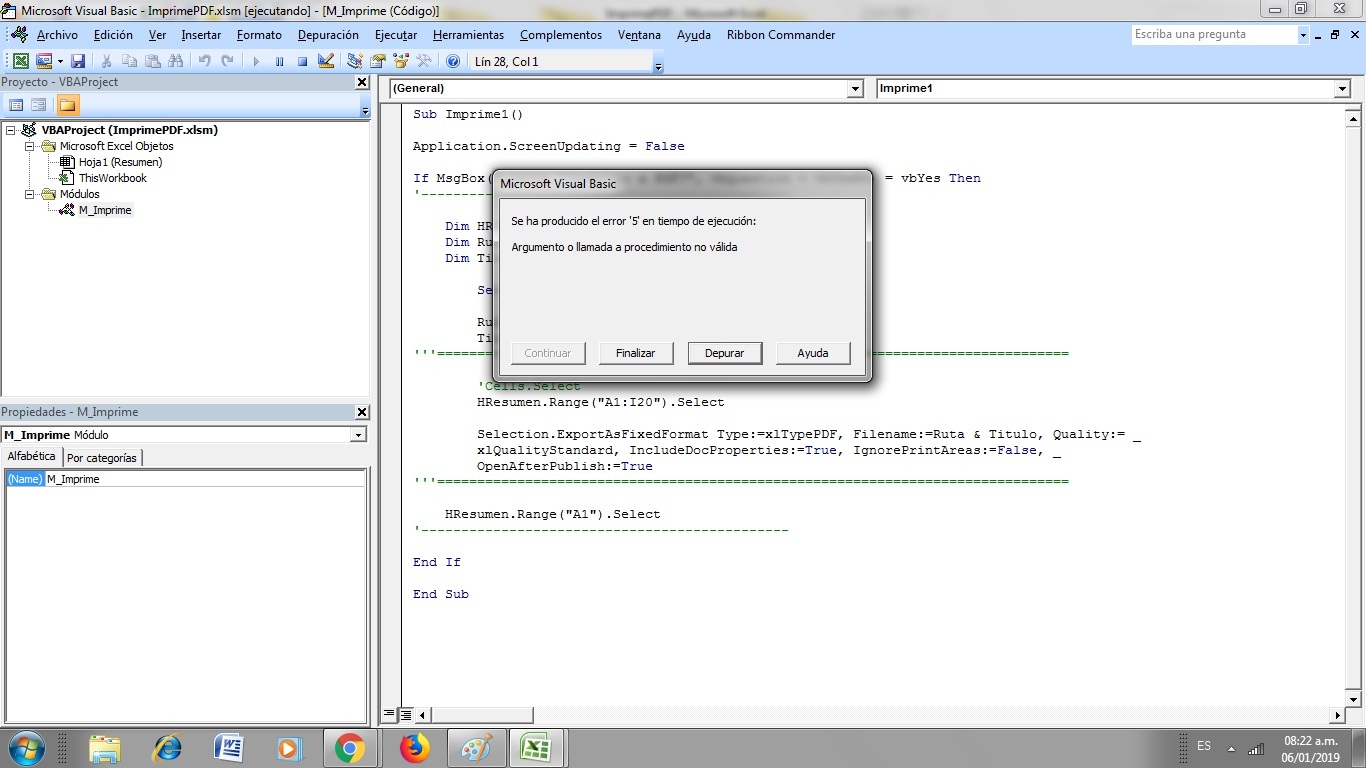1366x768 pixels.
Task: Open the Formato menu
Action: pyautogui.click(x=259, y=35)
